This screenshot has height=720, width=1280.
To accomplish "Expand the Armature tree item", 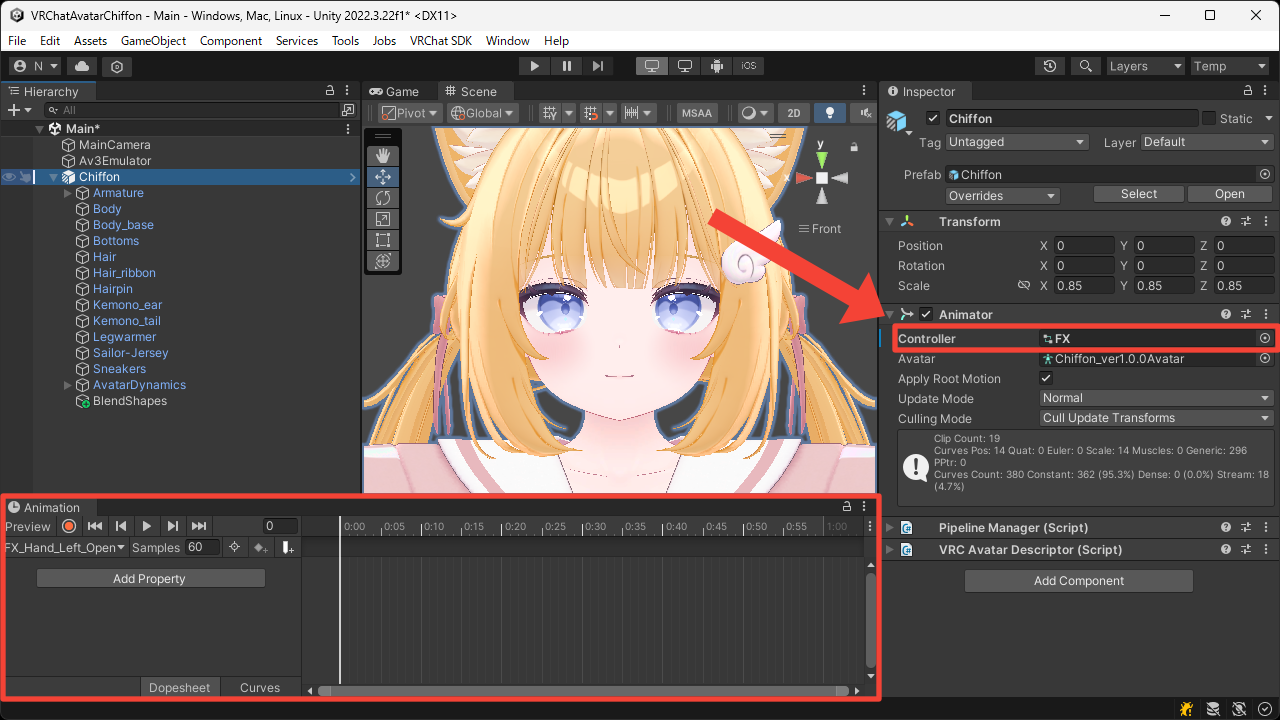I will coord(68,193).
